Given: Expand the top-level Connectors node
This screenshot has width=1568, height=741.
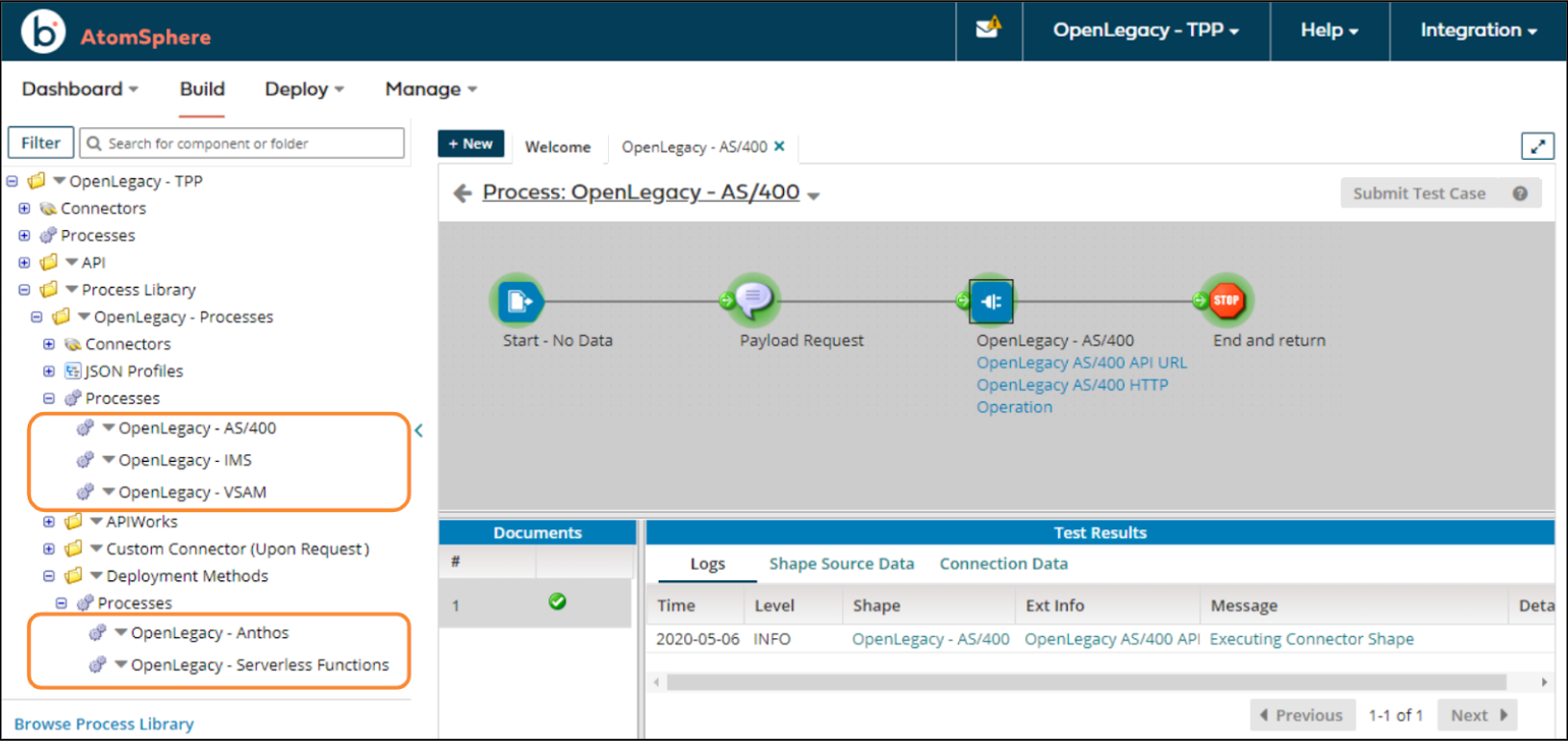Looking at the screenshot, I should (24, 208).
